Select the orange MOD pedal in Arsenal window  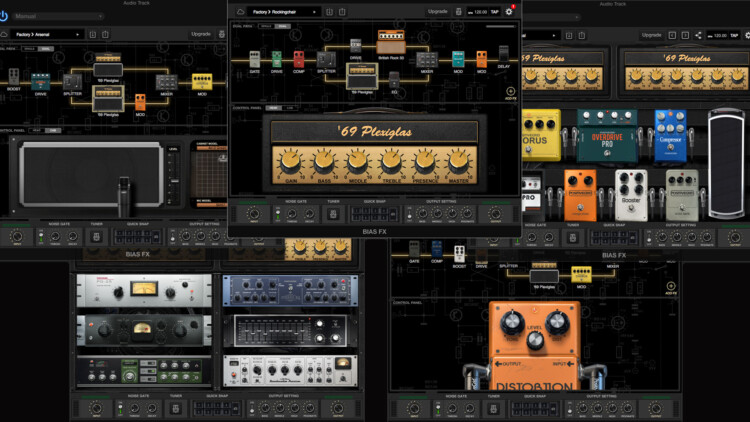point(140,102)
